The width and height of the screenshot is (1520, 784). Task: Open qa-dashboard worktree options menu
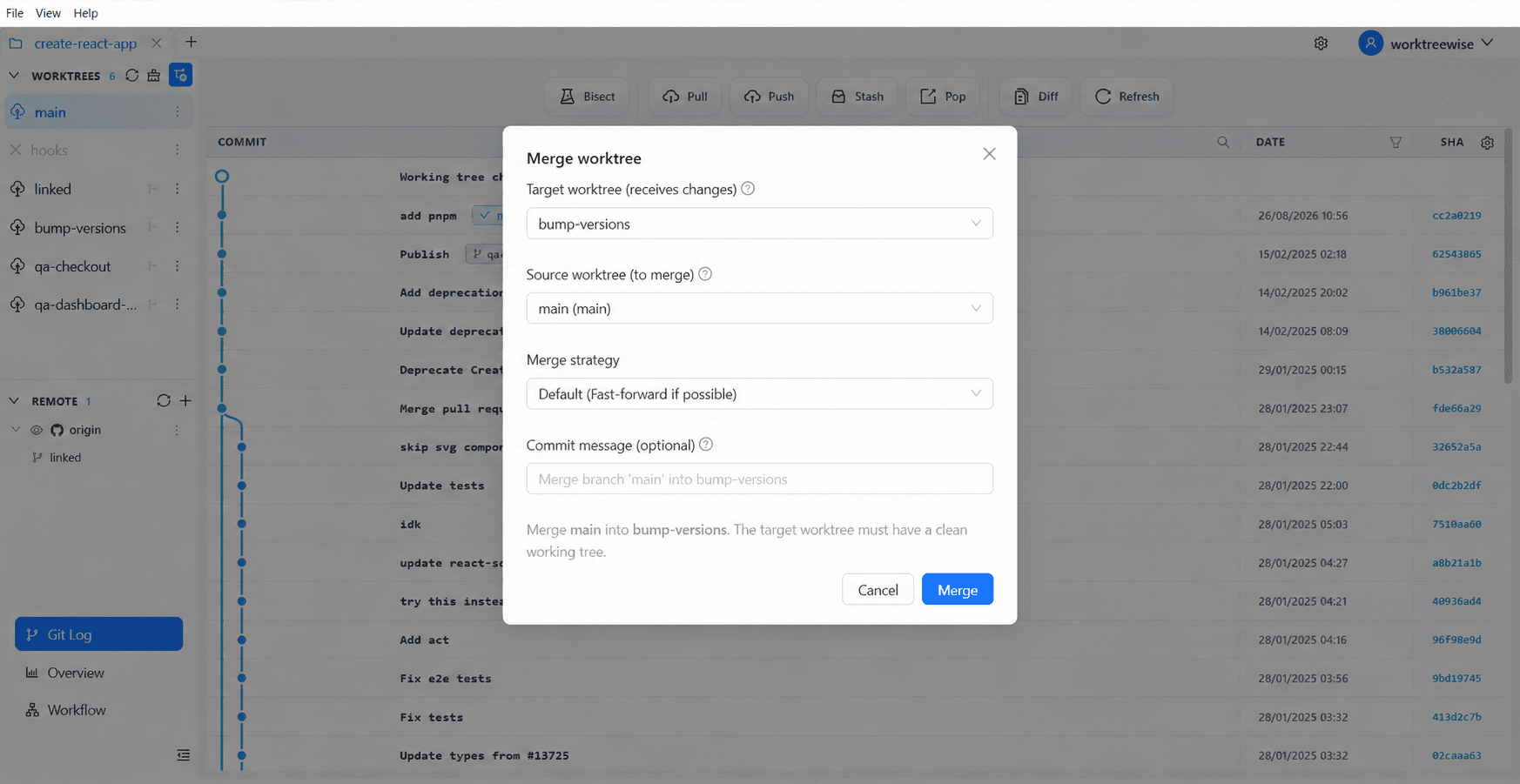[x=177, y=305]
